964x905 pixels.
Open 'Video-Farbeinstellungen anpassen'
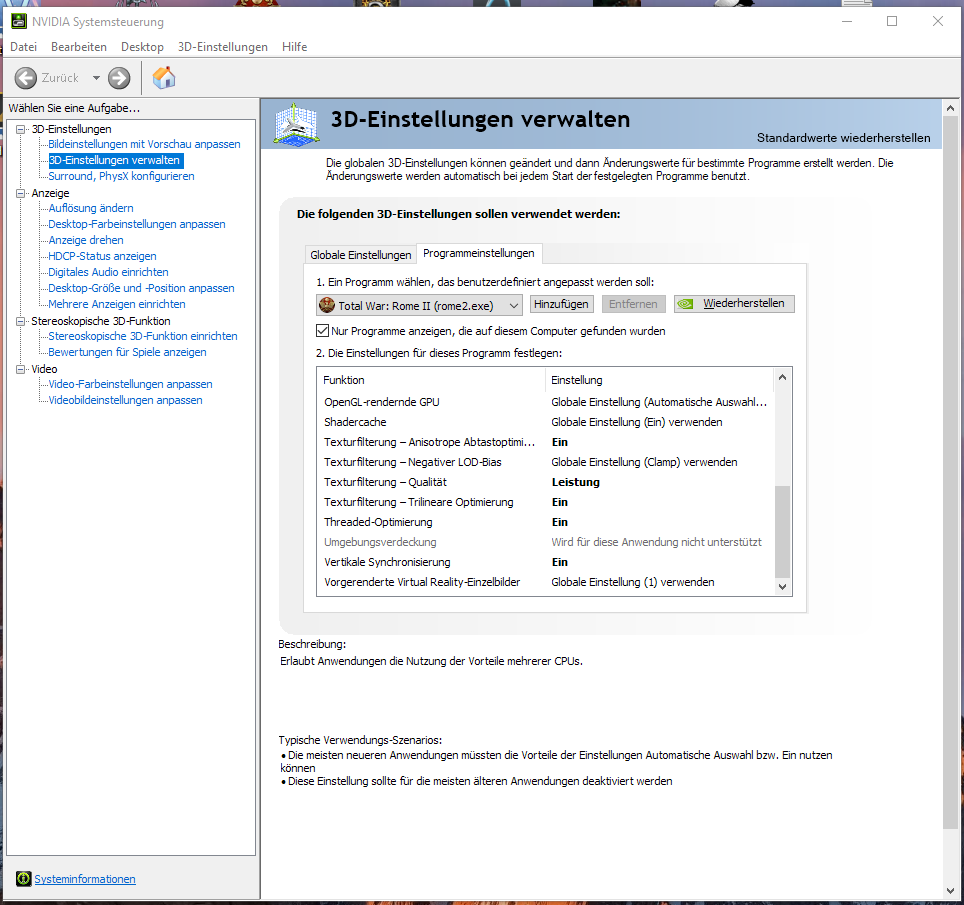click(130, 384)
